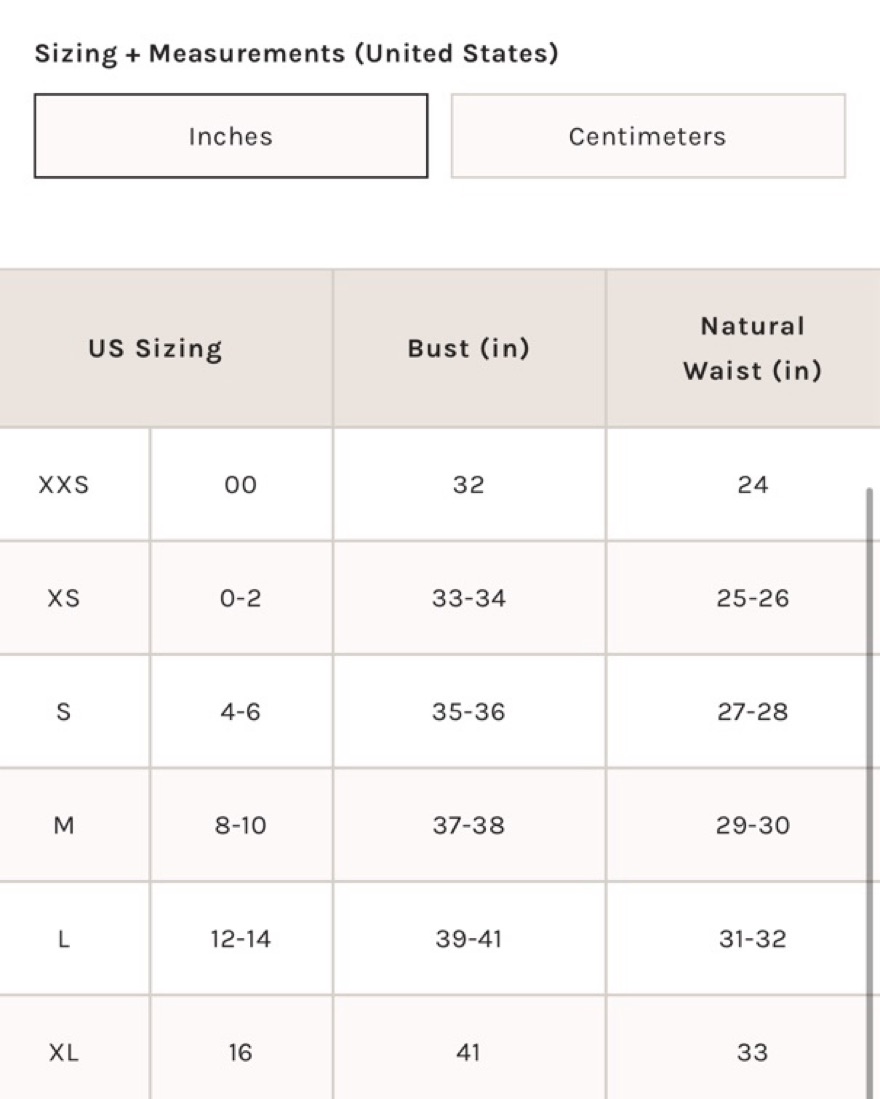The height and width of the screenshot is (1099, 880).
Task: Click the Sizing + Measurements heading
Action: pyautogui.click(x=296, y=54)
